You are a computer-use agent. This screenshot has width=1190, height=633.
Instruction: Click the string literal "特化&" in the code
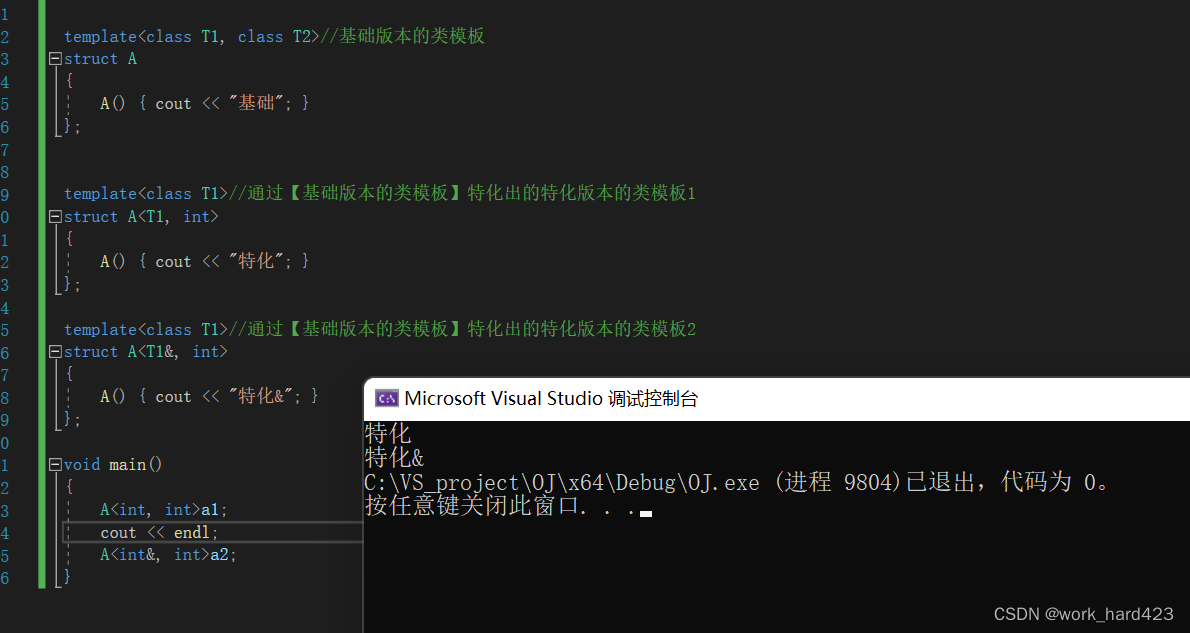tap(260, 396)
